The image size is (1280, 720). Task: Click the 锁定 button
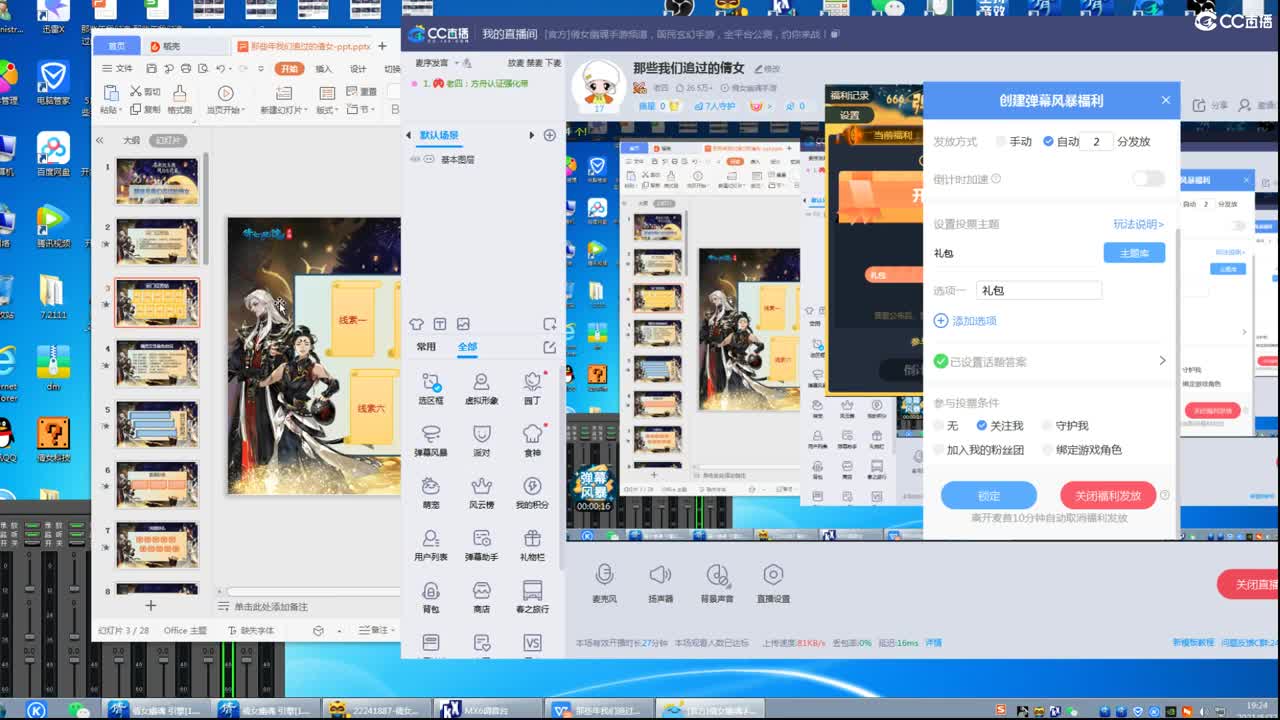[x=989, y=496]
